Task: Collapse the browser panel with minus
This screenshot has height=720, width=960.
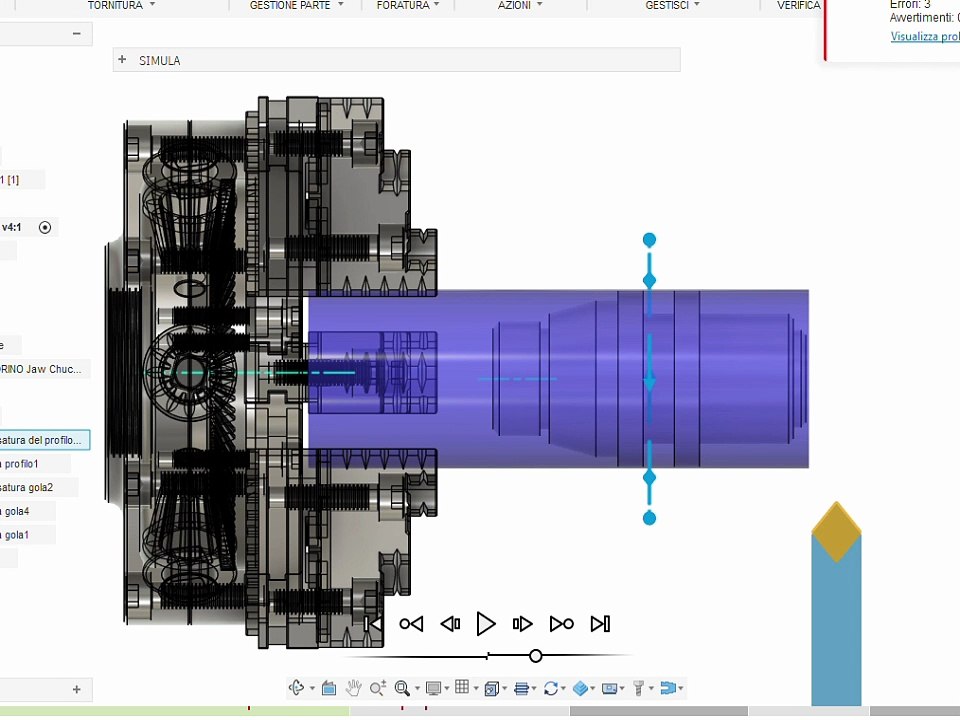Action: [x=77, y=34]
